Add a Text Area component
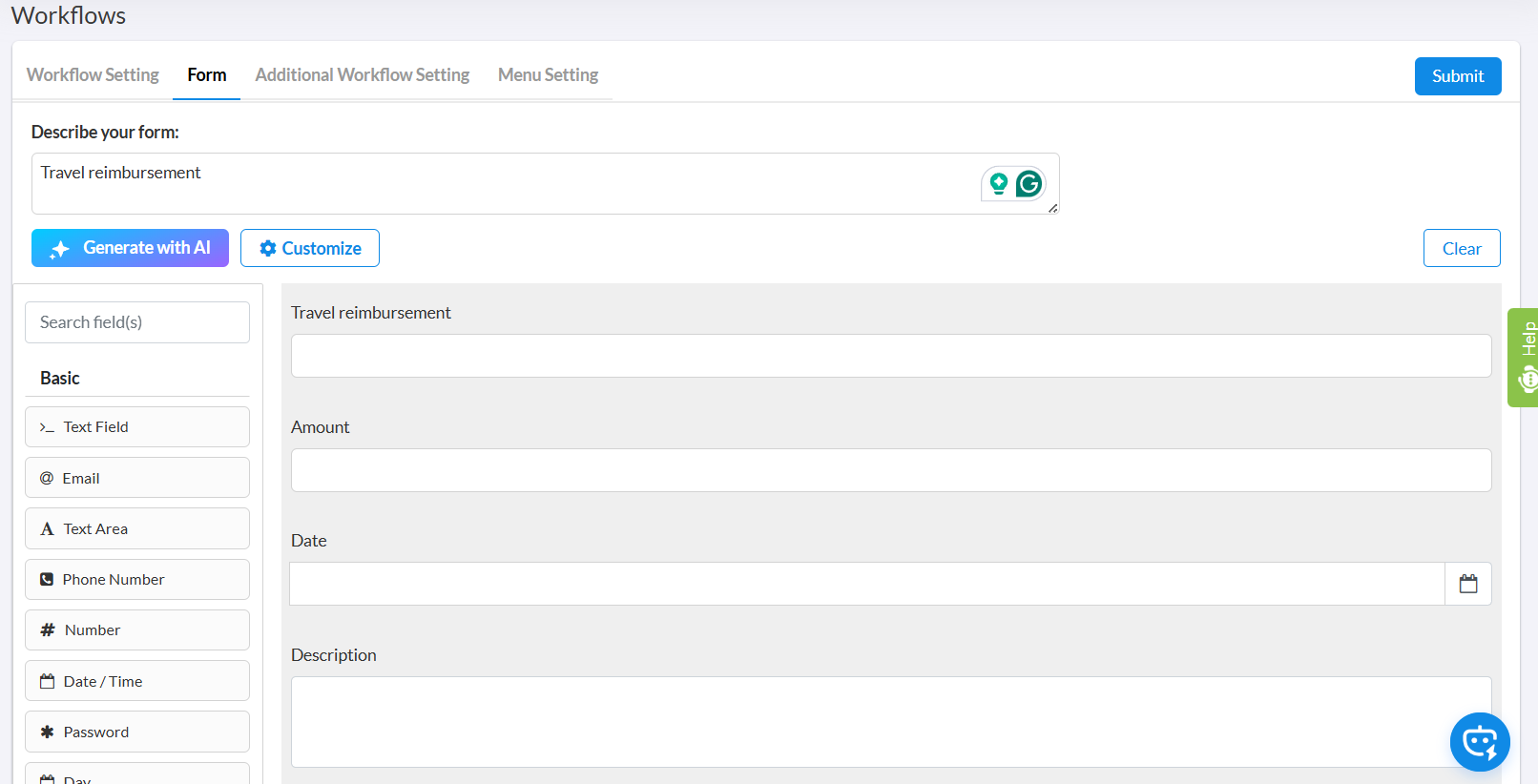The width and height of the screenshot is (1538, 784). [137, 528]
